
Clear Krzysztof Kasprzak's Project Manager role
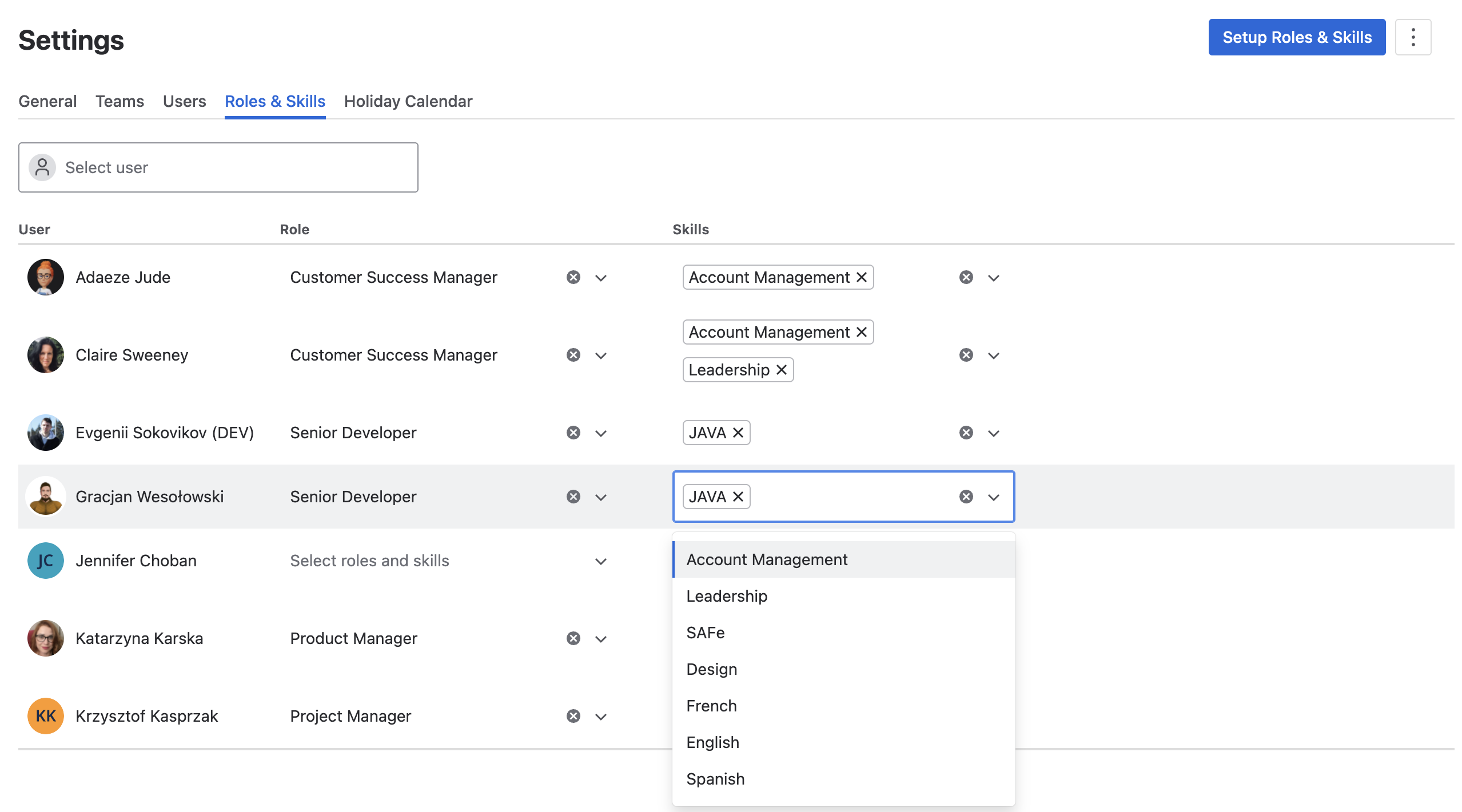click(573, 716)
